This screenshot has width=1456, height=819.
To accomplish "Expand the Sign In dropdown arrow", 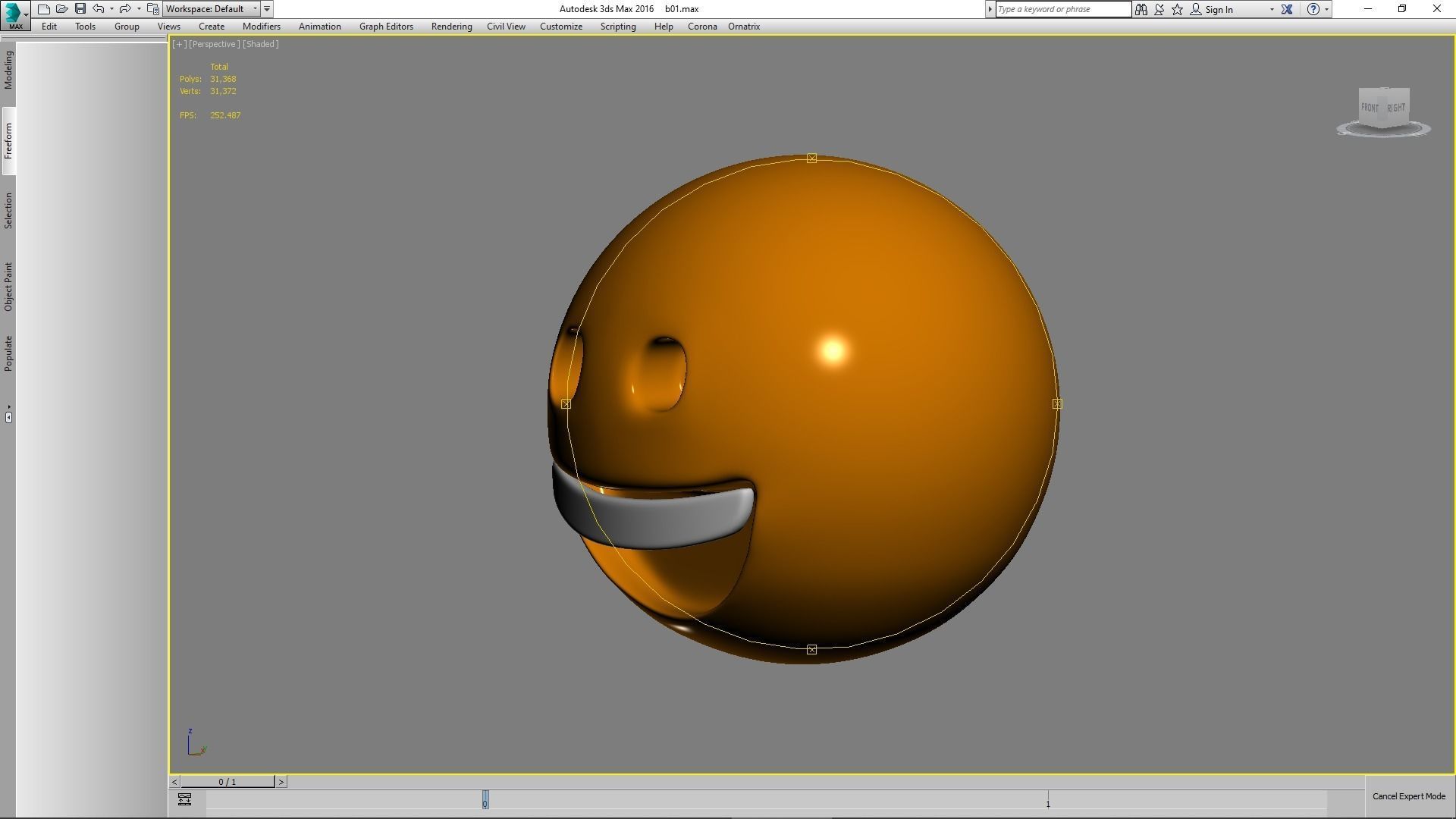I will [x=1272, y=9].
